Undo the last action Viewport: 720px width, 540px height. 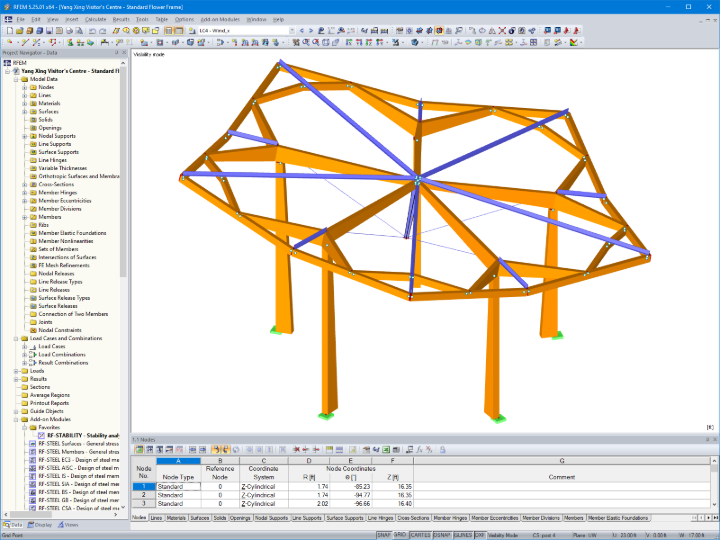(x=92, y=31)
